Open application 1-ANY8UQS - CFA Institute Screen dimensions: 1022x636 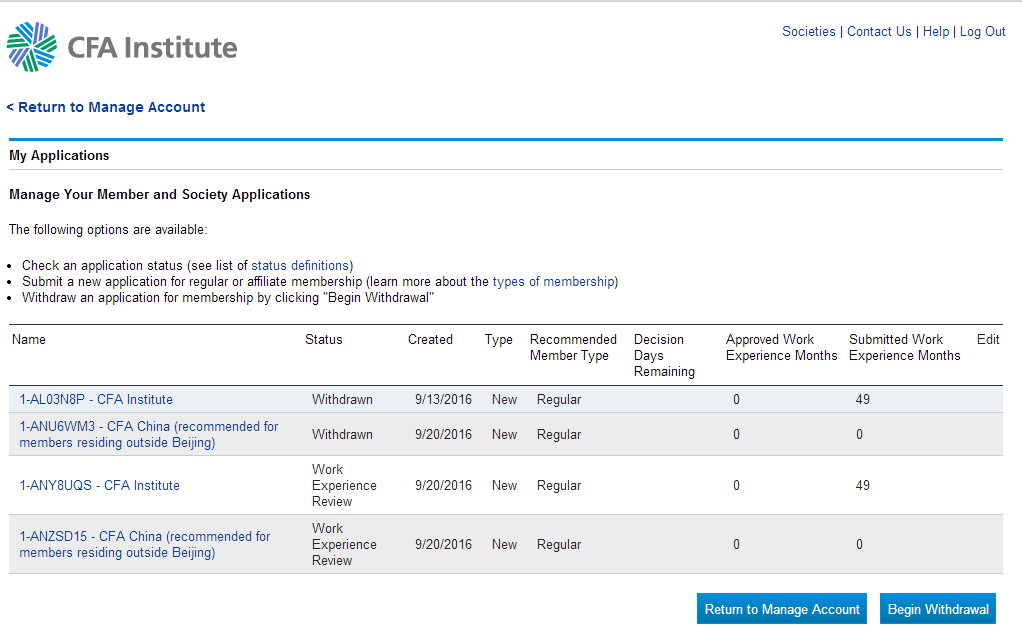pyautogui.click(x=100, y=486)
